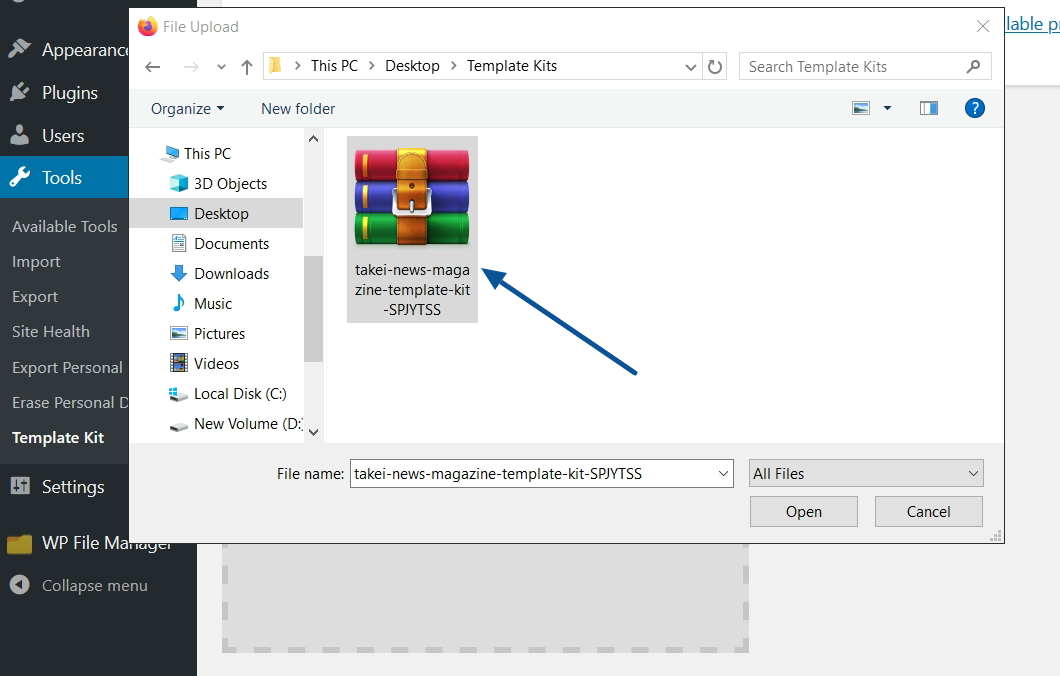This screenshot has width=1060, height=676.
Task: Click the Music note icon
Action: click(178, 303)
